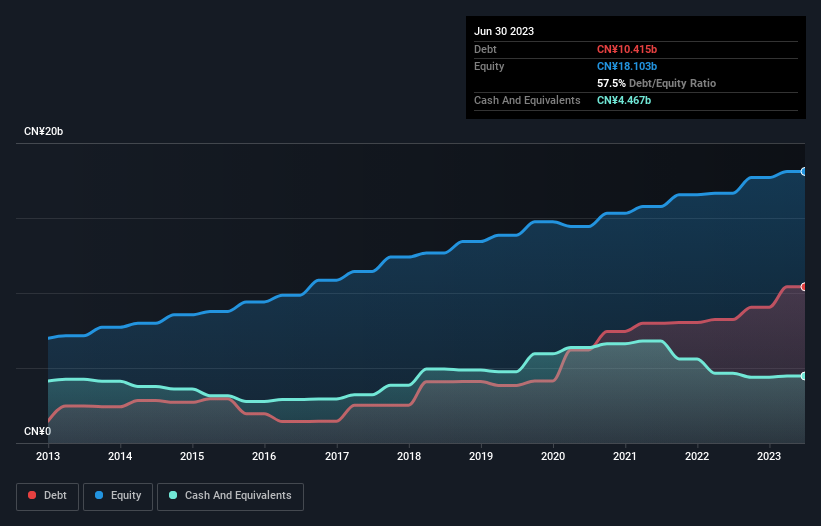Click the 2015 x-axis label
This screenshot has width=821, height=526.
[192, 456]
